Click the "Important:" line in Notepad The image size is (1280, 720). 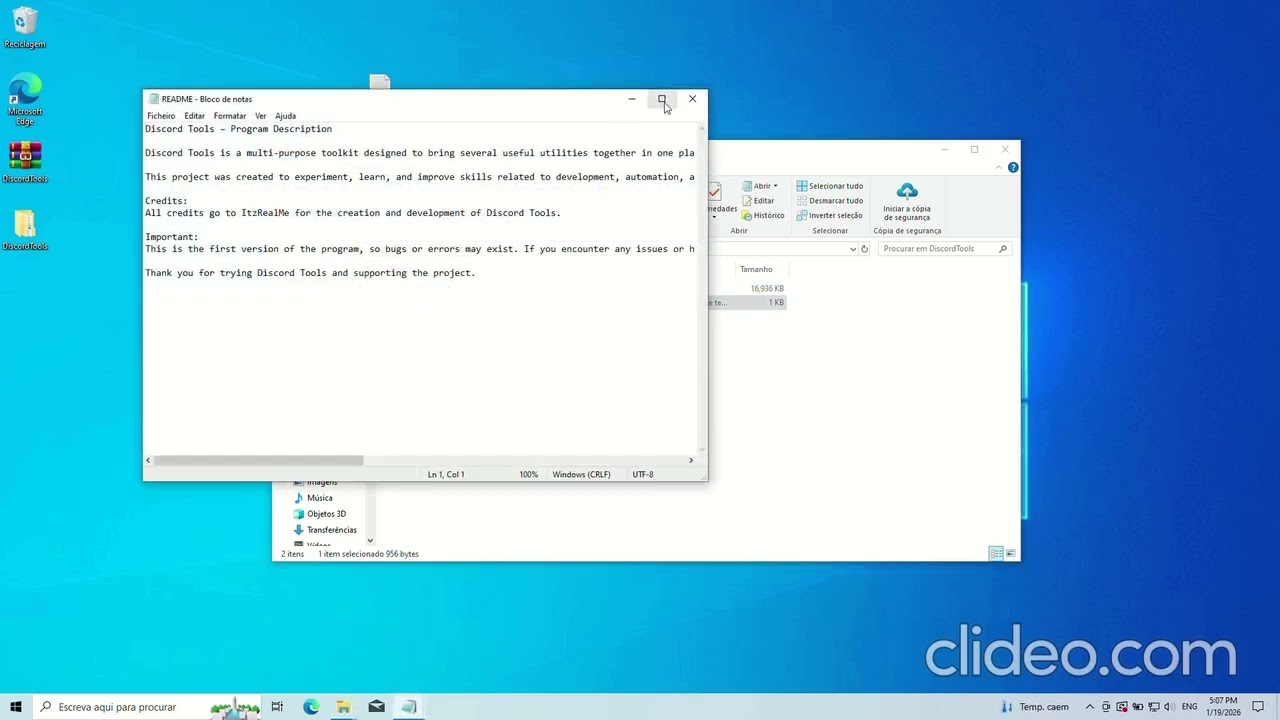pyautogui.click(x=172, y=237)
